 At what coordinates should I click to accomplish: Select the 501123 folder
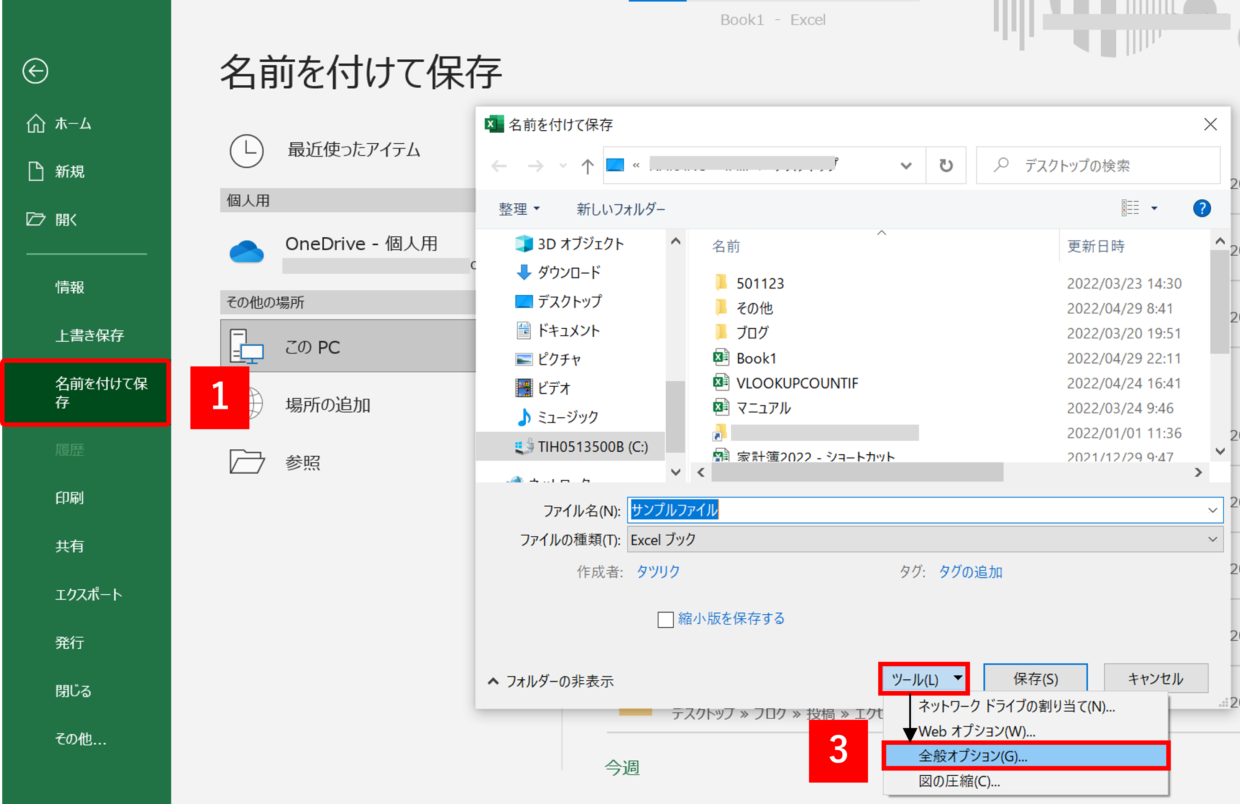coord(749,283)
